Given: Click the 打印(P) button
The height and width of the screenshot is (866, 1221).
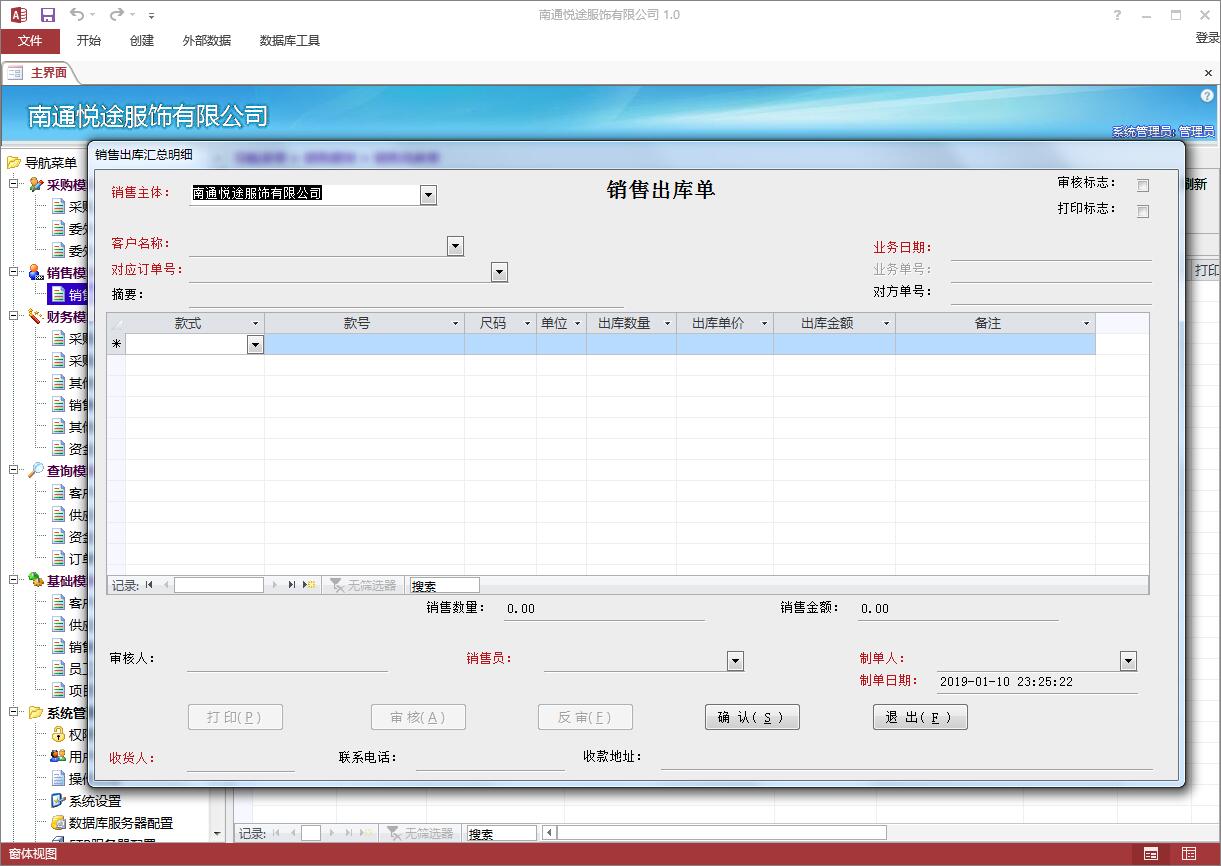Looking at the screenshot, I should click(x=235, y=717).
